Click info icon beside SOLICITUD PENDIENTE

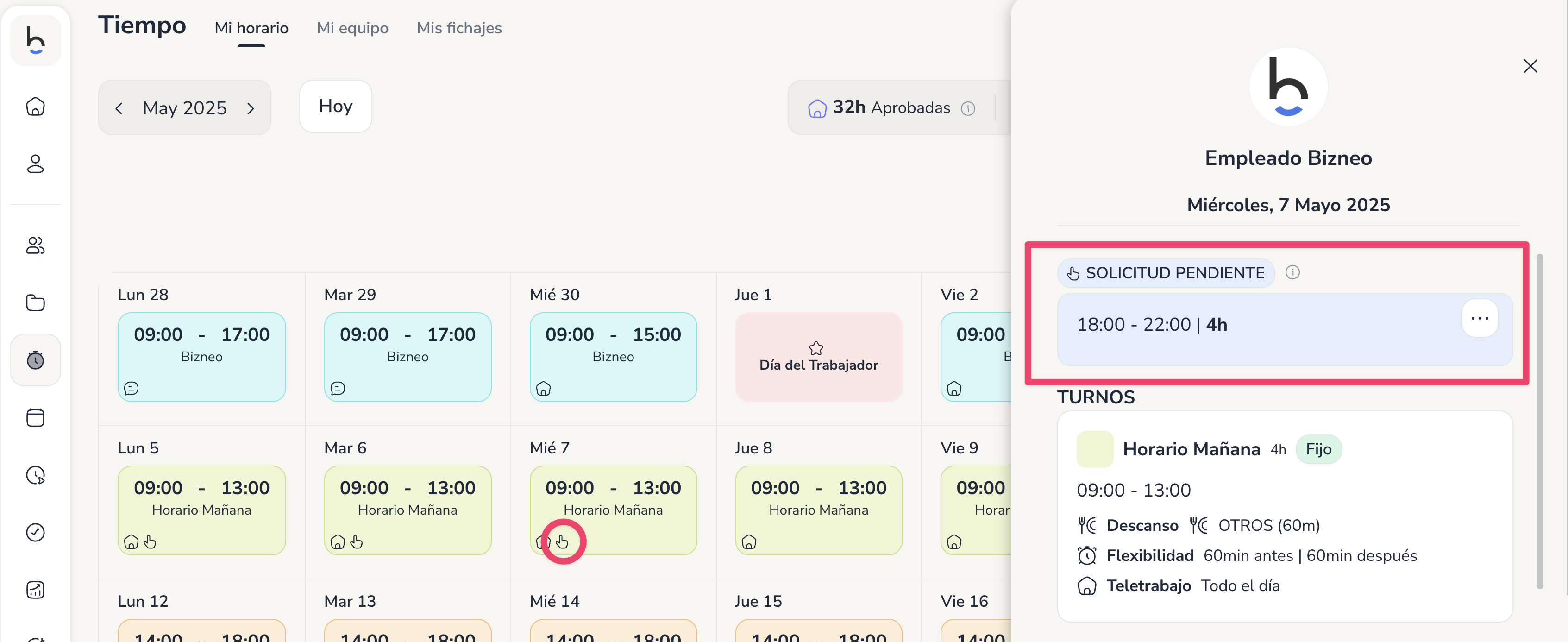1292,272
